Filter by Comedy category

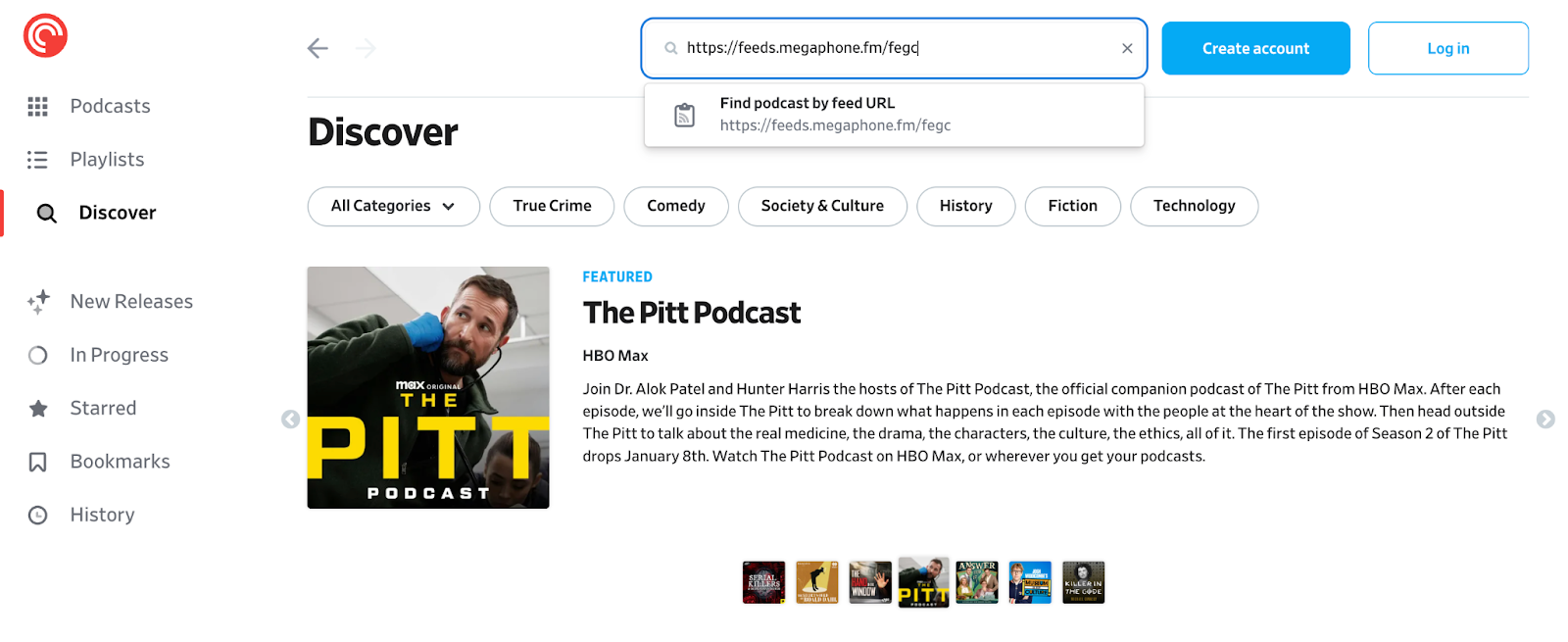pyautogui.click(x=676, y=206)
